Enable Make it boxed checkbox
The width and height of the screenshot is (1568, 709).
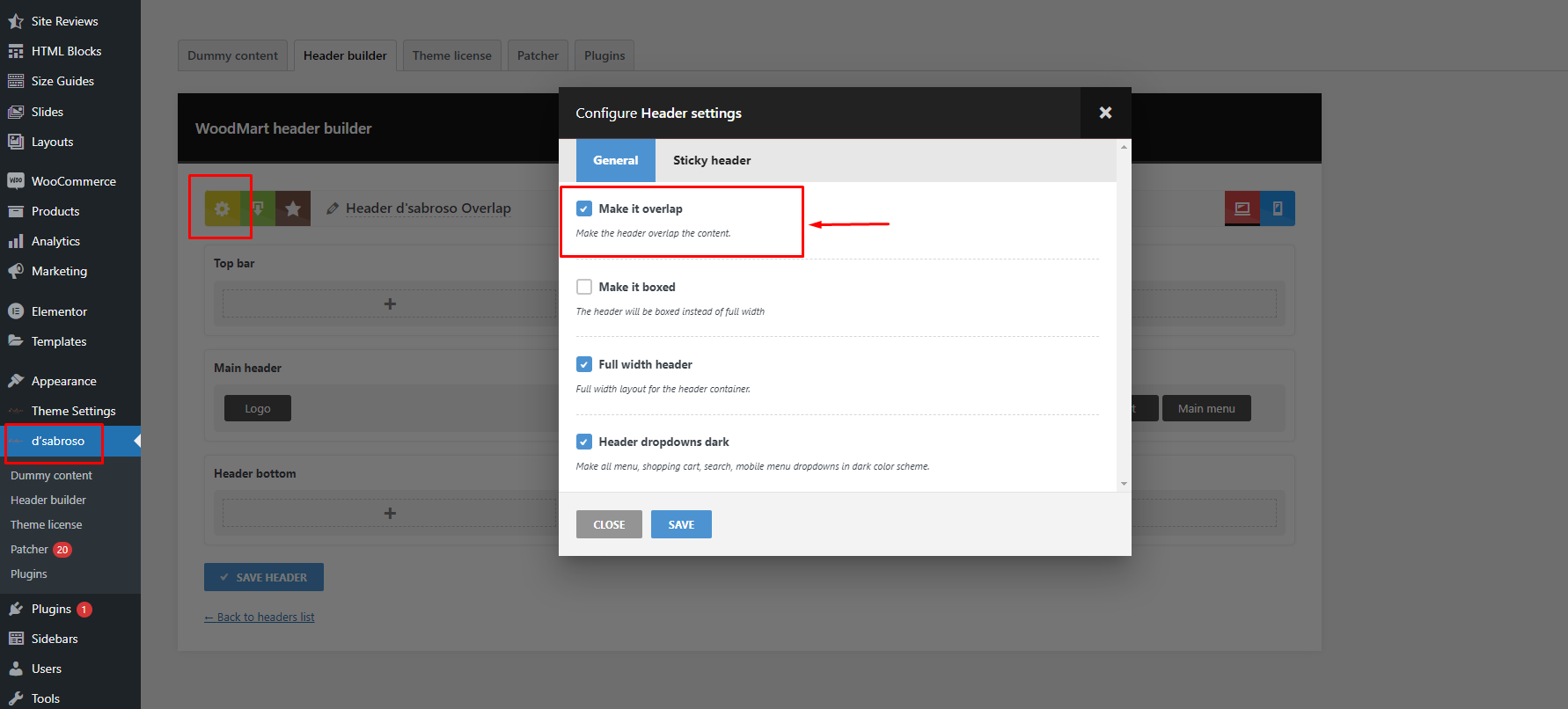pos(584,287)
